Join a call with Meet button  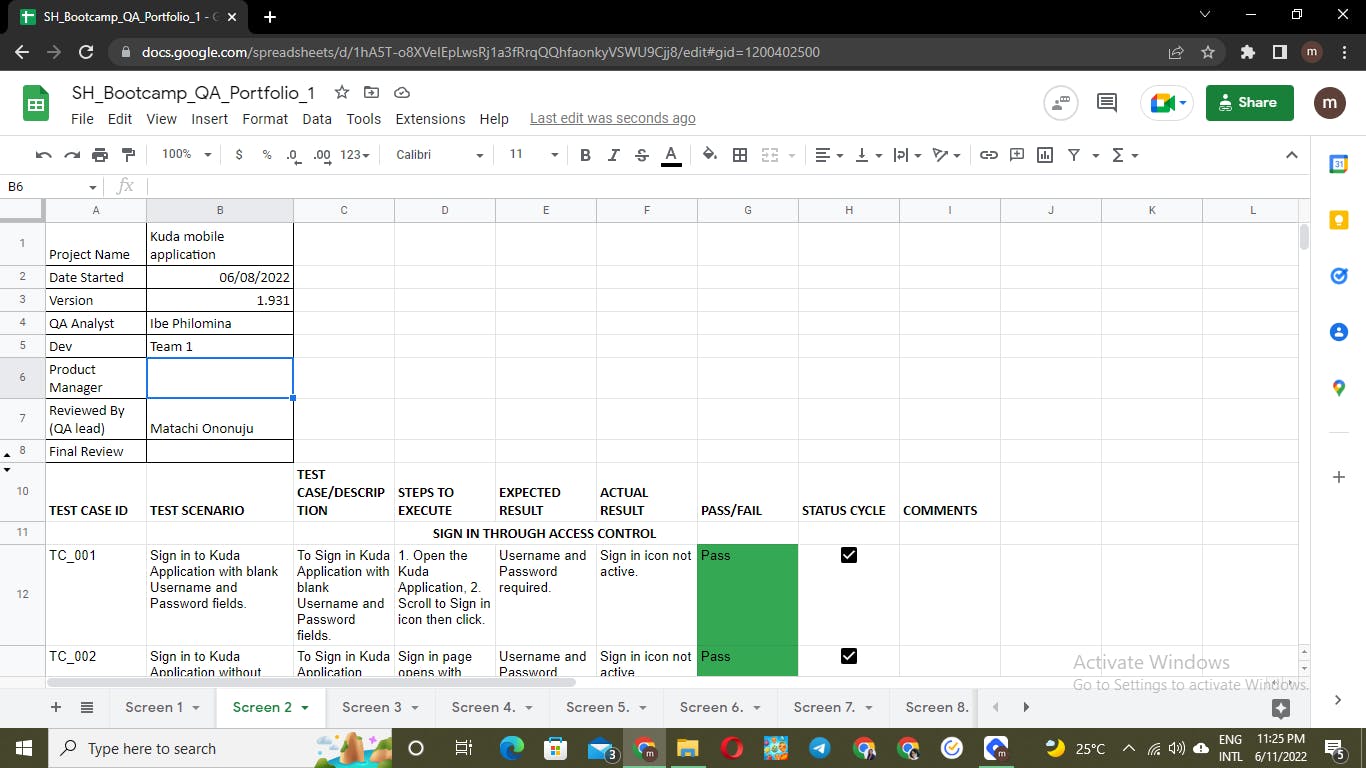[x=1167, y=102]
